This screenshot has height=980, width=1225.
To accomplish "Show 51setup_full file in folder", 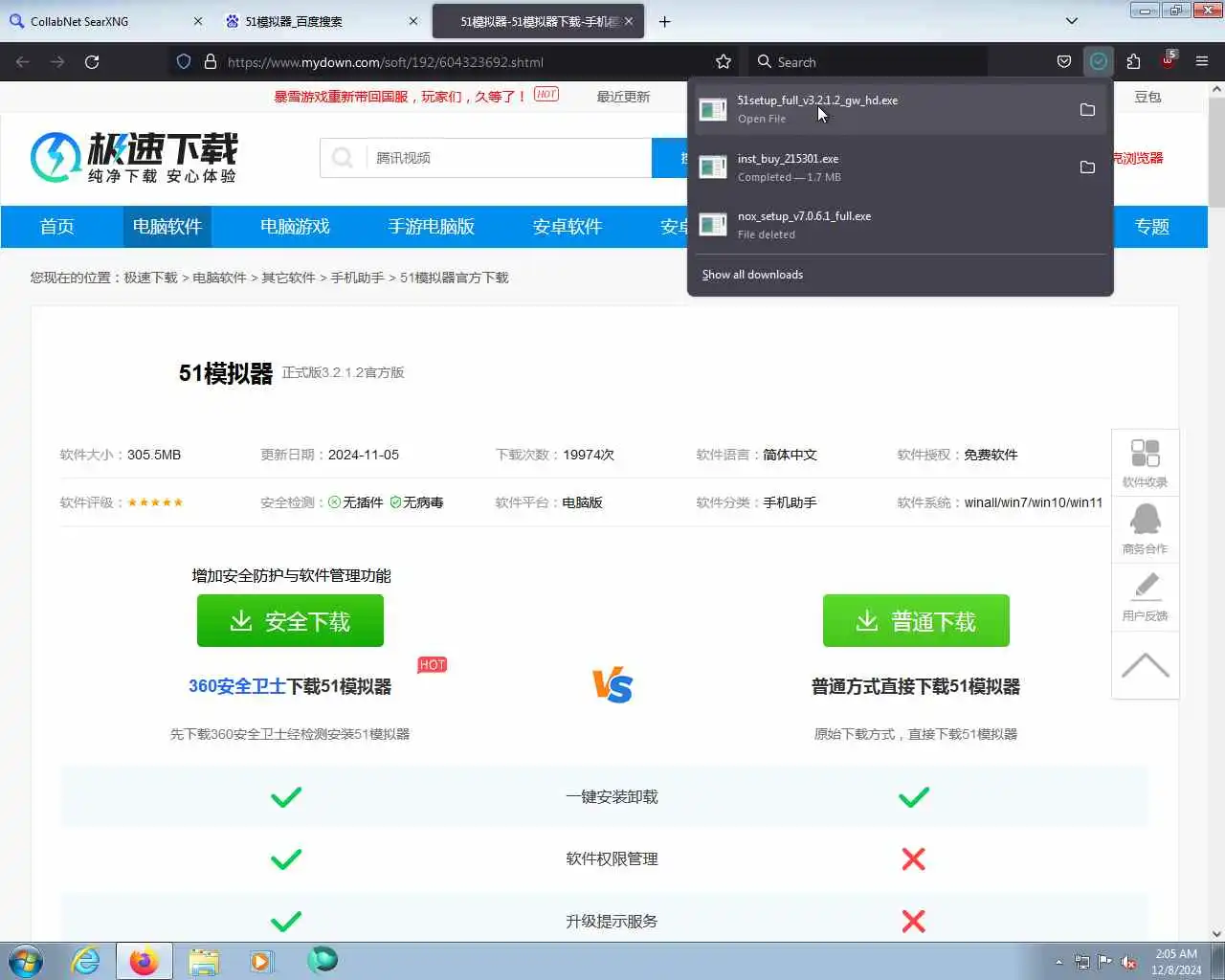I will click(1087, 109).
